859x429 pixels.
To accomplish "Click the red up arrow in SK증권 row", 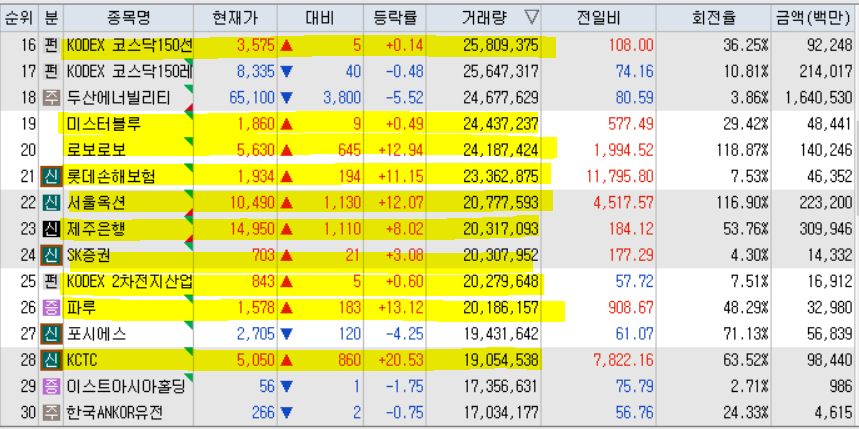I will (286, 255).
